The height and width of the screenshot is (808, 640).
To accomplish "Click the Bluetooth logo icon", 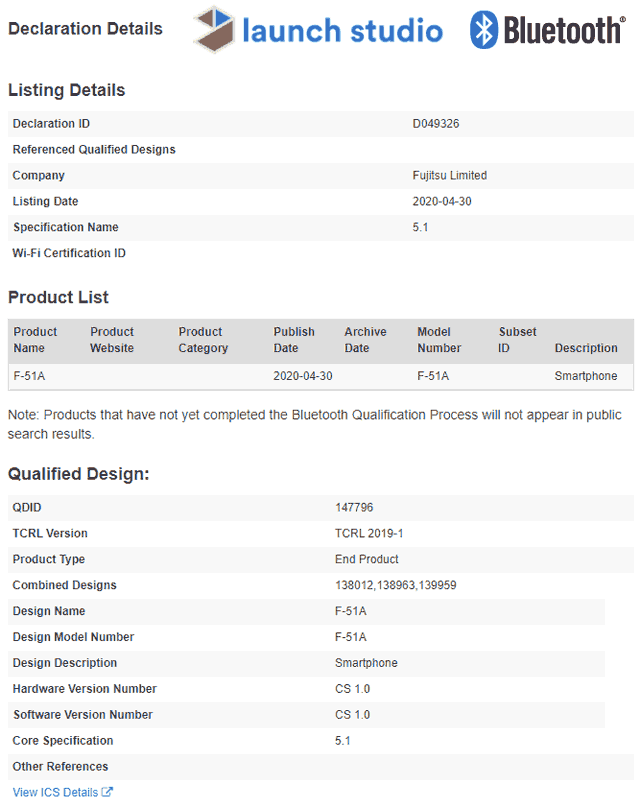I will pyautogui.click(x=484, y=29).
